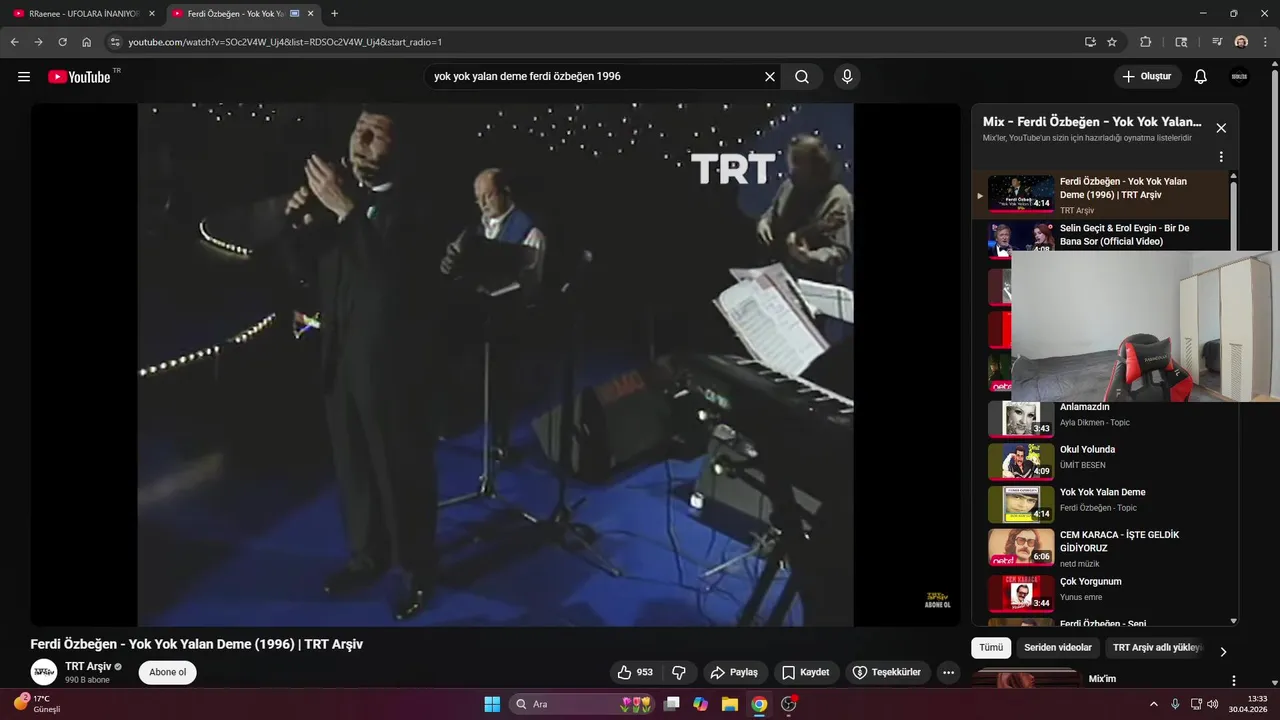Click the ABONE OL overlay in video
The width and height of the screenshot is (1280, 720).
point(937,600)
